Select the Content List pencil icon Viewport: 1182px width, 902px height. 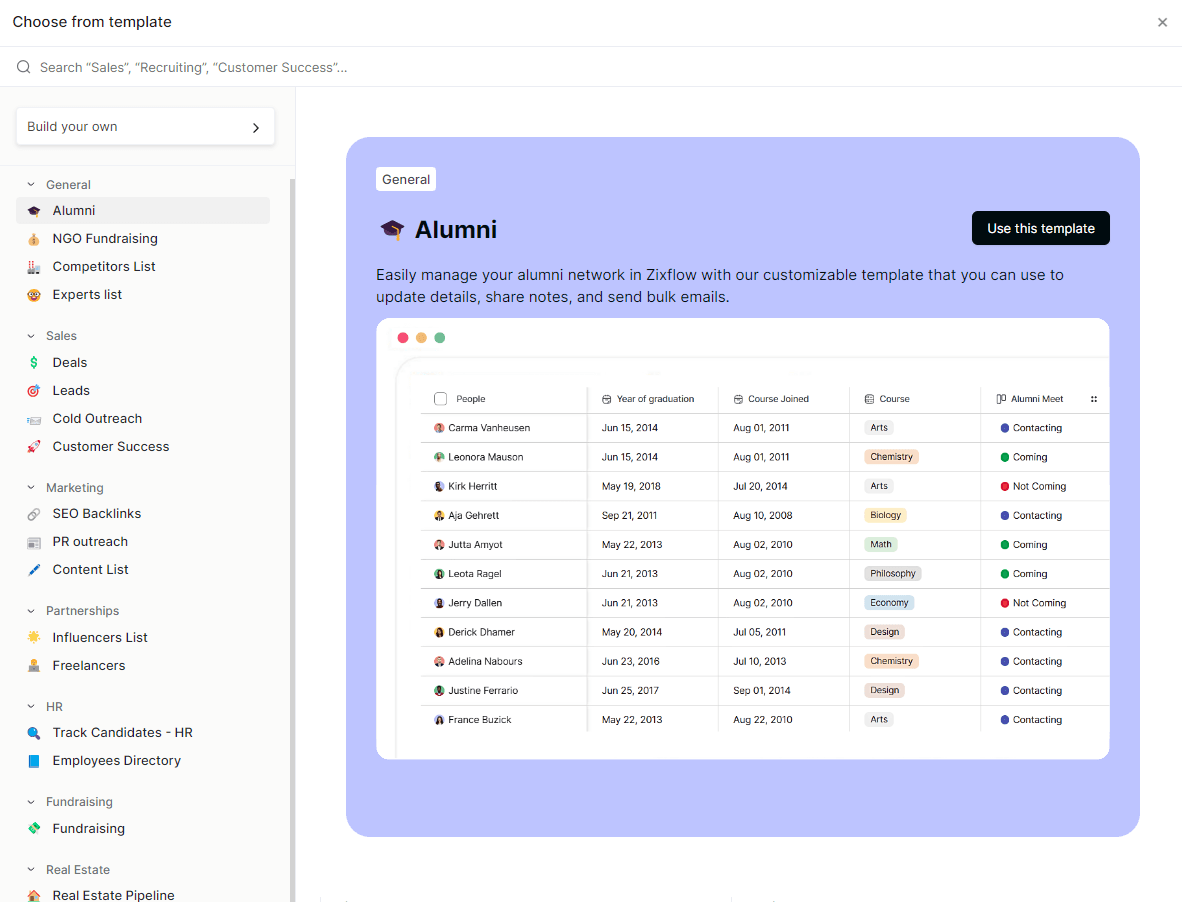click(x=32, y=569)
